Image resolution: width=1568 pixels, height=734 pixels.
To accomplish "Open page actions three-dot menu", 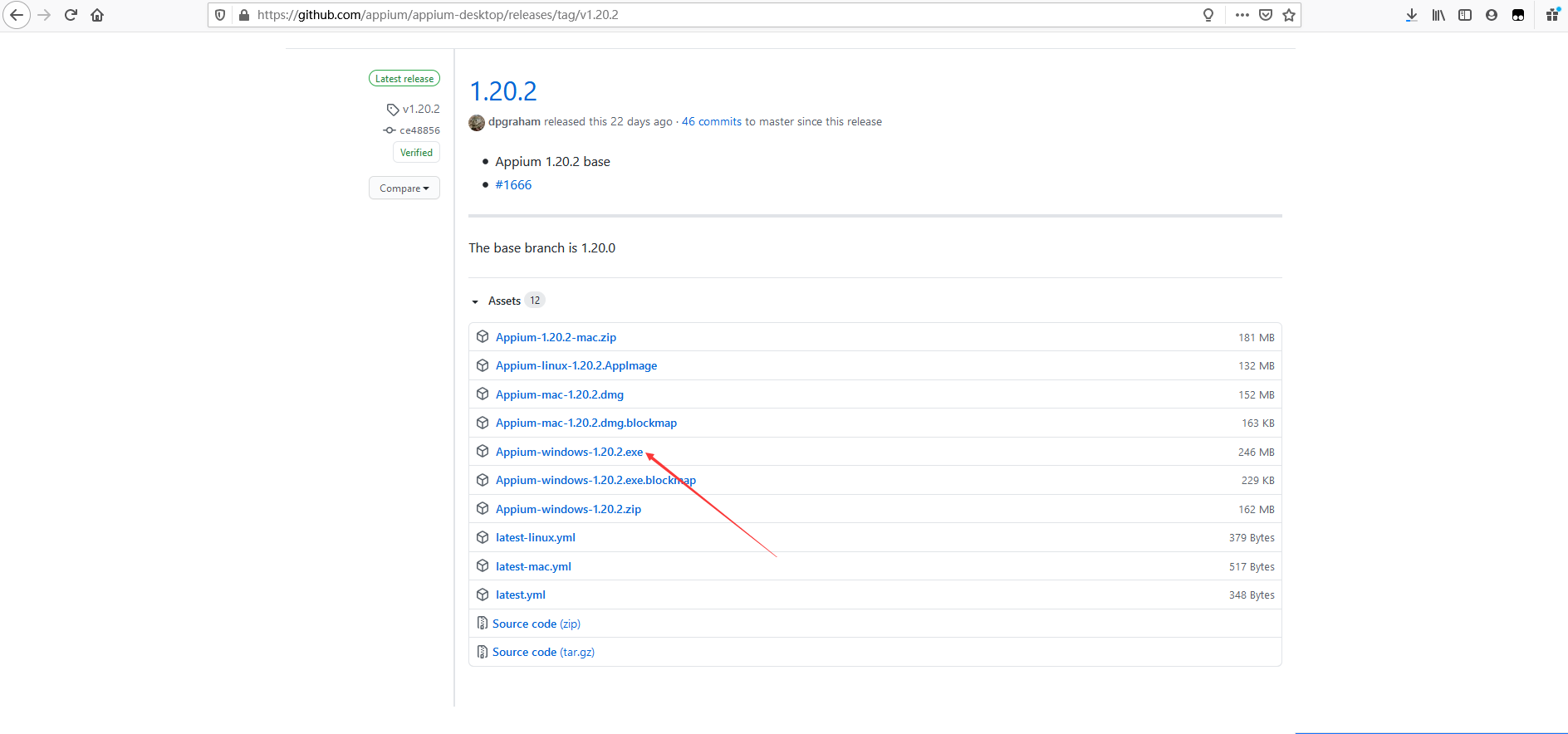I will (x=1242, y=15).
